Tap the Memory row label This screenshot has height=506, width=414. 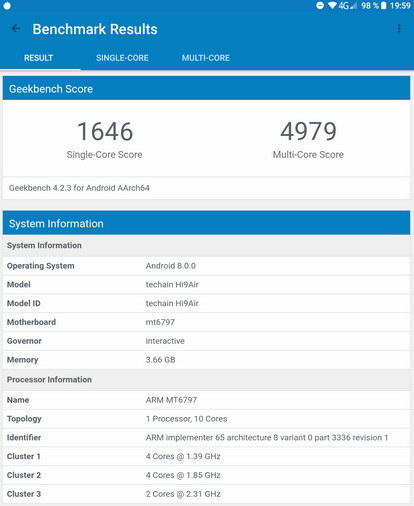(23, 360)
